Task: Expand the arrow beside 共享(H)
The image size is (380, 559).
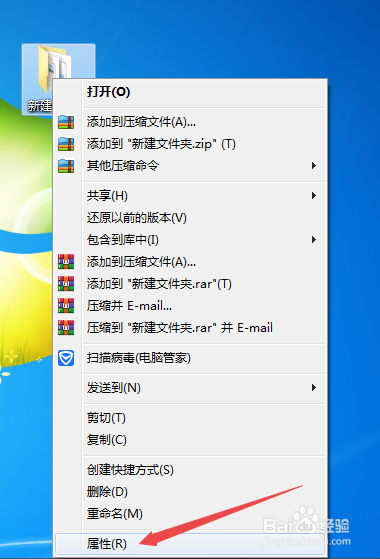Action: [314, 196]
